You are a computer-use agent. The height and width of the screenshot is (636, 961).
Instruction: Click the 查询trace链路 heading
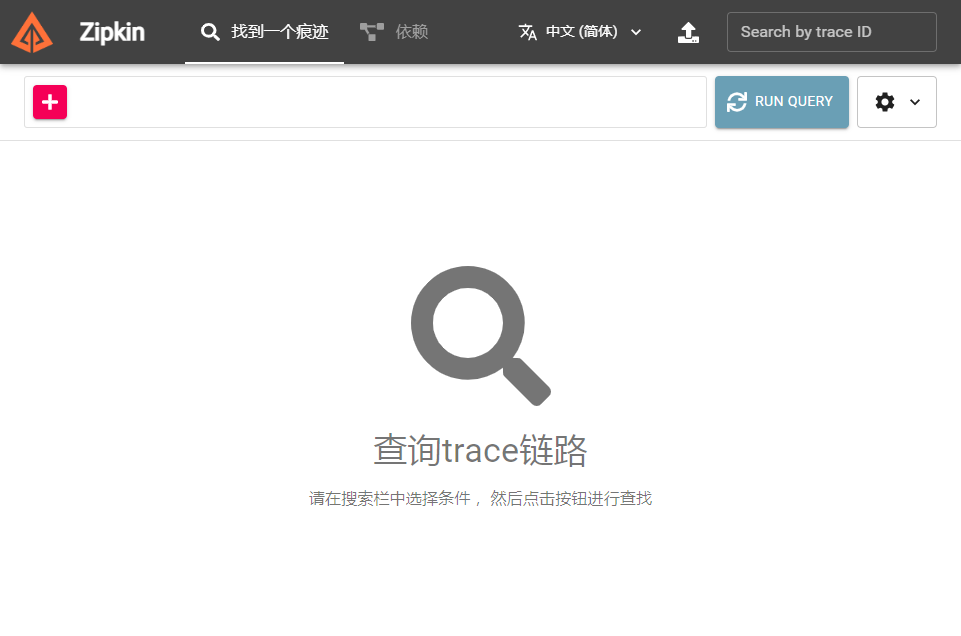pos(480,450)
